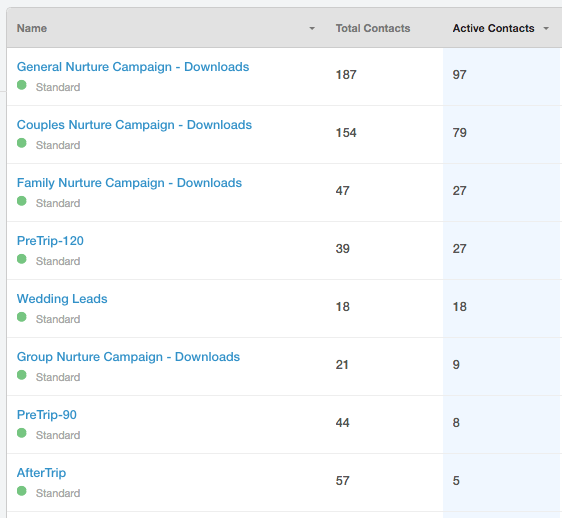This screenshot has height=518, width=562.
Task: Click green status dot for PreTrip-120
Action: coord(22,259)
